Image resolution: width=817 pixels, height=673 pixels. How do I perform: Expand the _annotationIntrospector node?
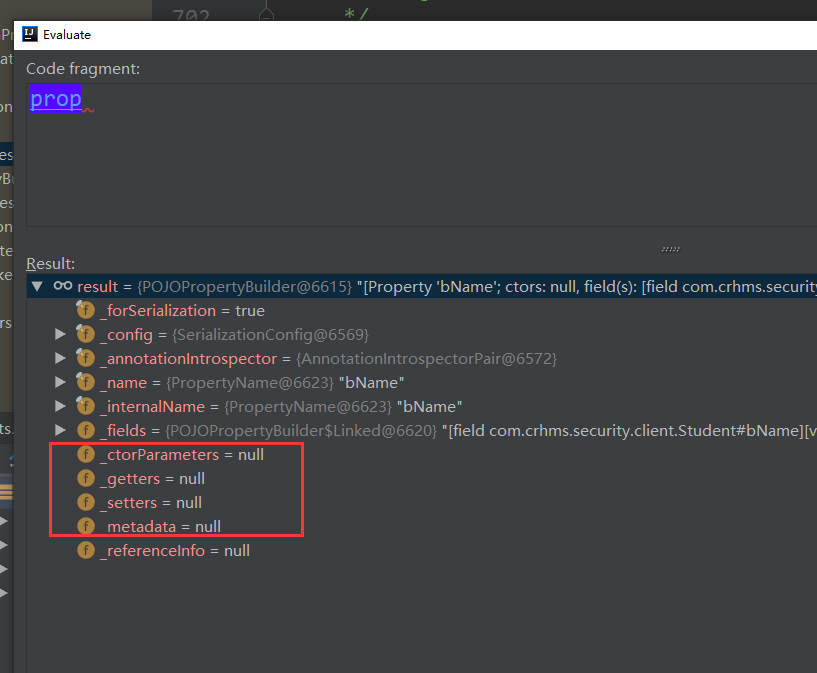(x=61, y=359)
